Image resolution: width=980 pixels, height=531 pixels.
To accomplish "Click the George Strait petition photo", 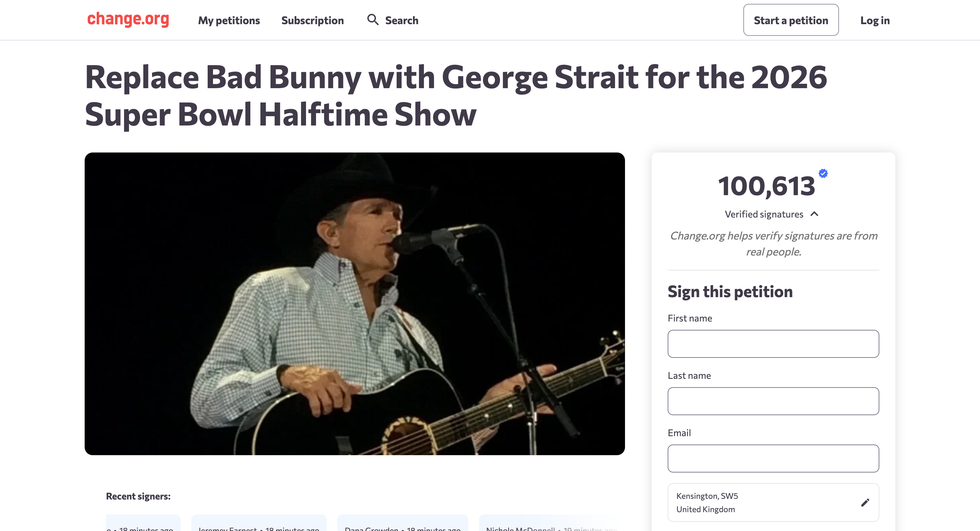I will [354, 303].
